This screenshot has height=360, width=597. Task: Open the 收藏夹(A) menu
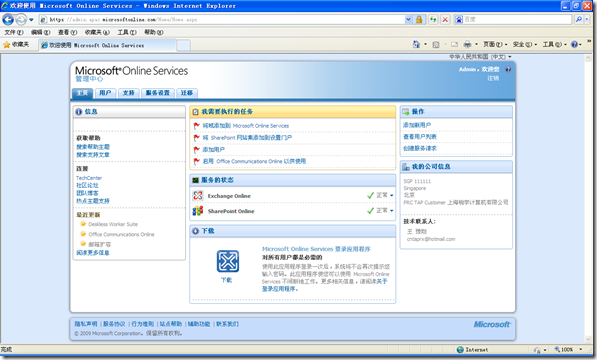point(97,32)
